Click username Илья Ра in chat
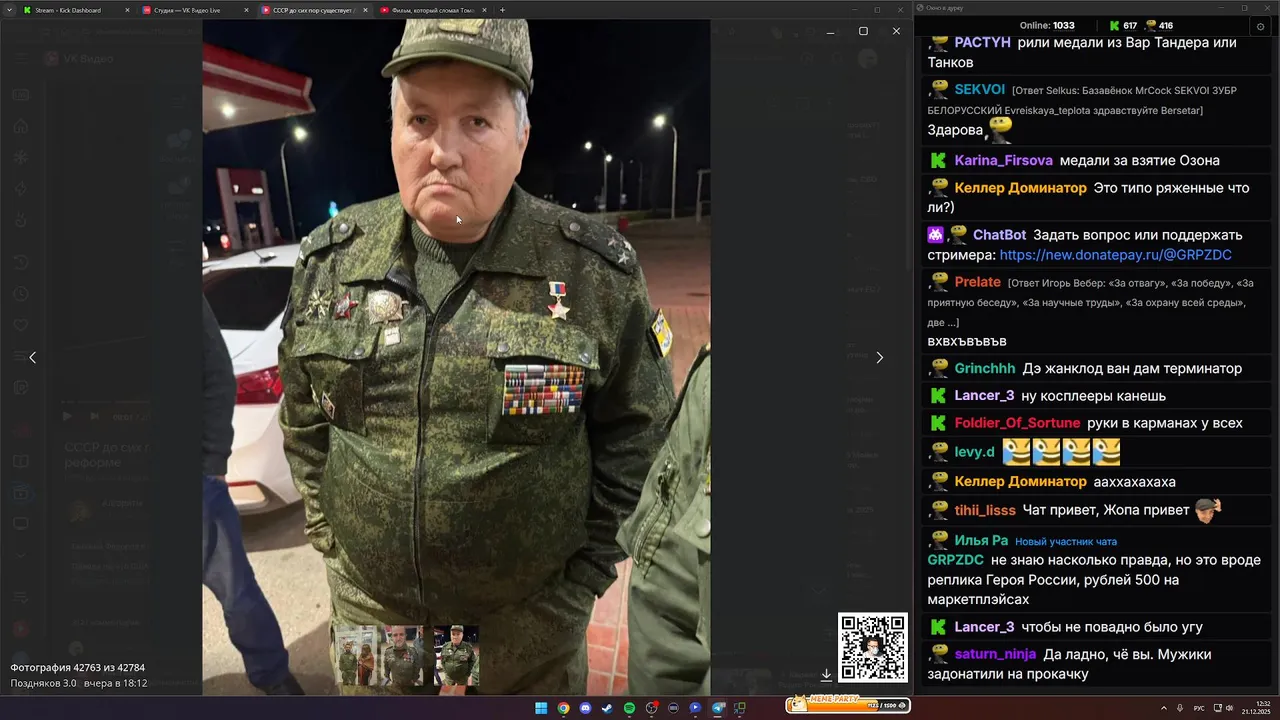1280x720 pixels. [x=981, y=541]
